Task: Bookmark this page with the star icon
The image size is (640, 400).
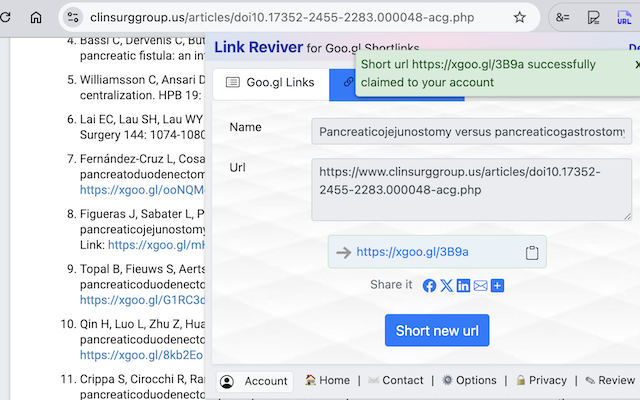Action: 520,17
